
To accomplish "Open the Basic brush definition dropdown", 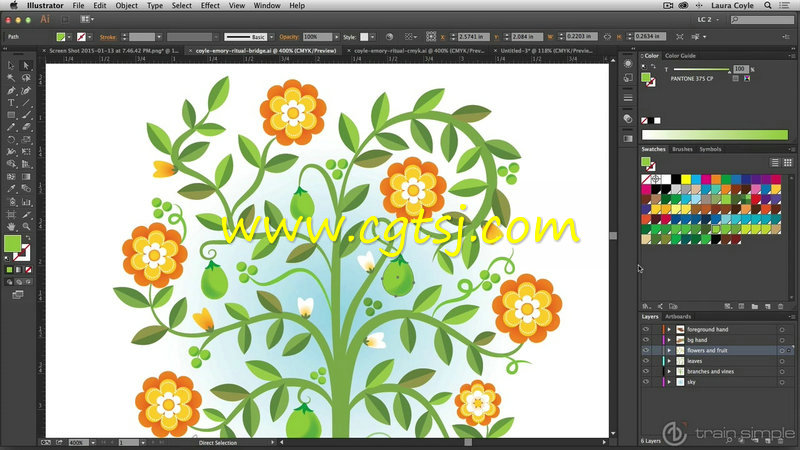I will click(271, 37).
